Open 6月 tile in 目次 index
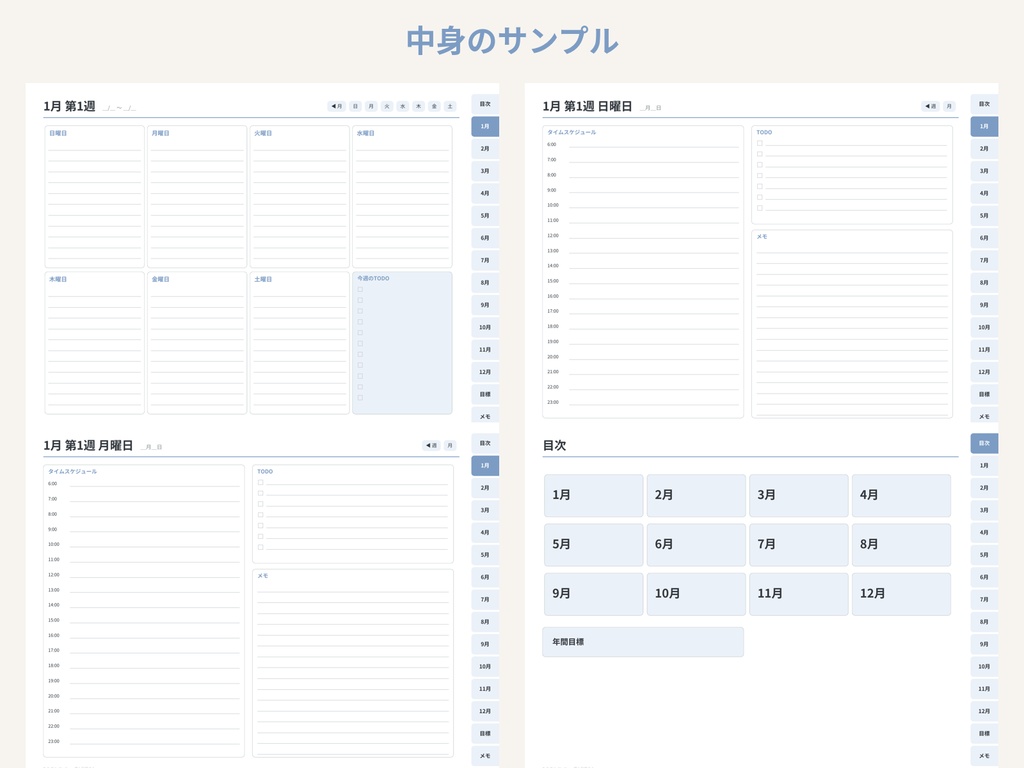 (x=696, y=545)
